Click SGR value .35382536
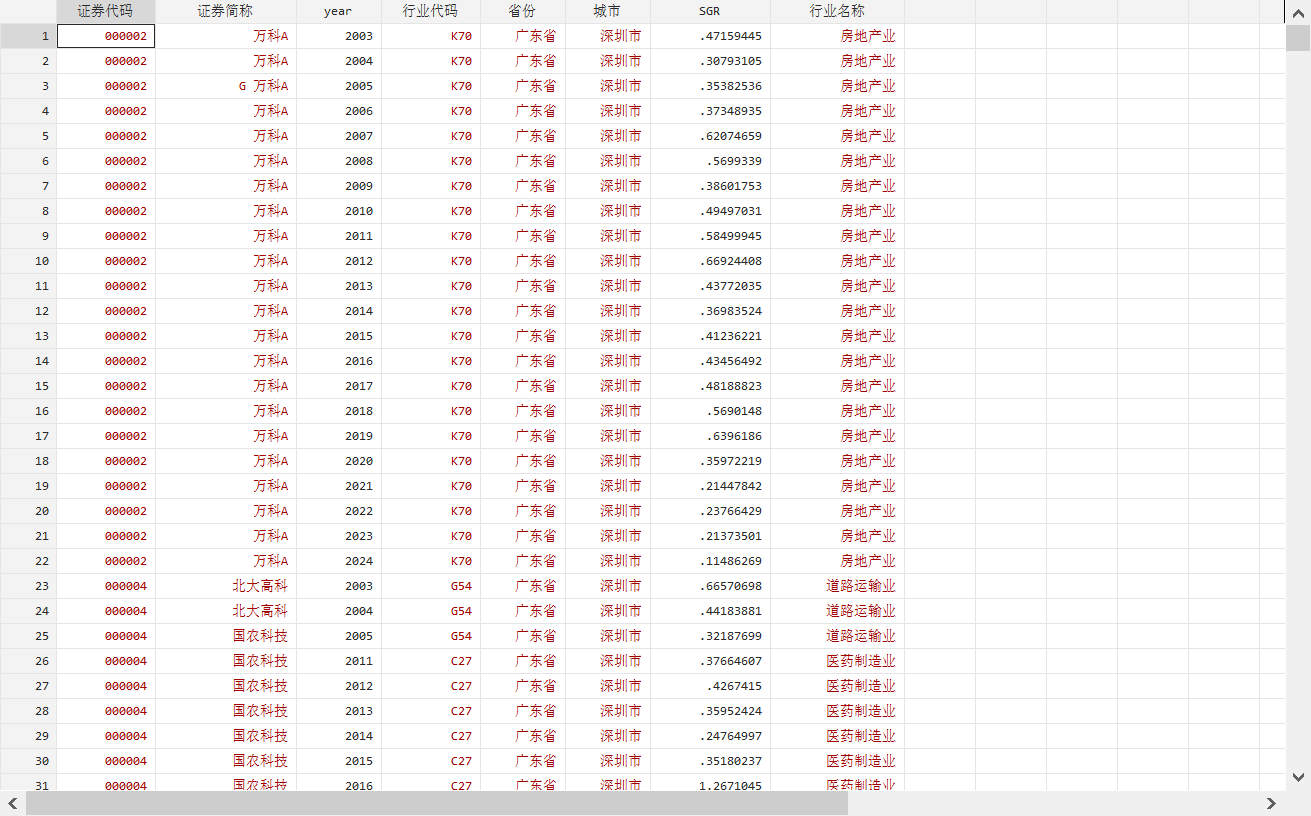This screenshot has width=1311, height=816. click(710, 86)
